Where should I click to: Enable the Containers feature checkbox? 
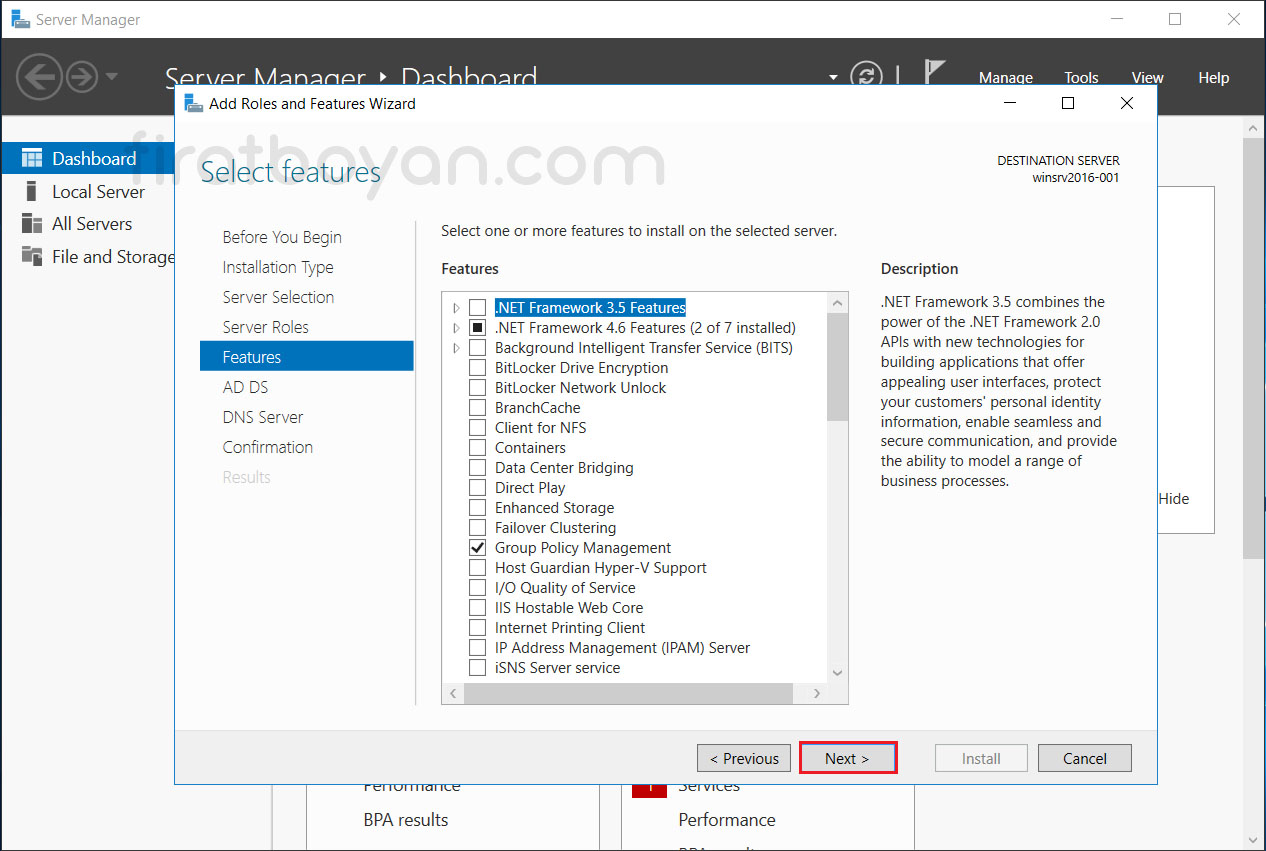(478, 448)
